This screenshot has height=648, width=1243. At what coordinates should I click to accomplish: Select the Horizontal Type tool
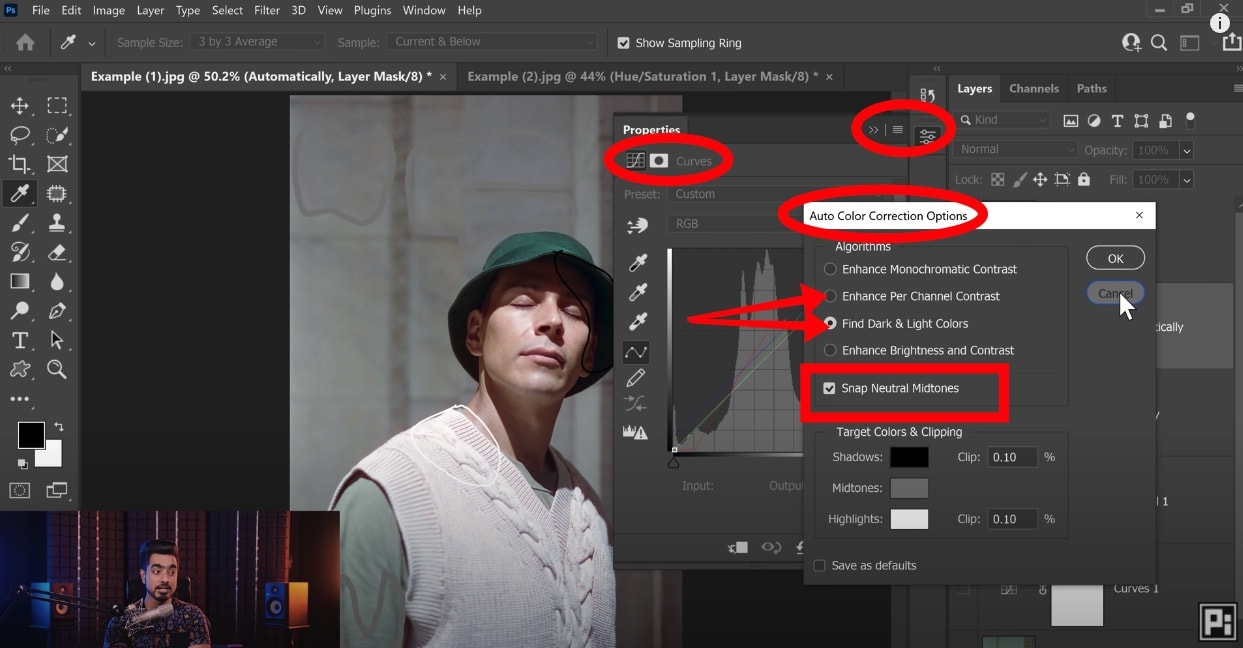[20, 340]
